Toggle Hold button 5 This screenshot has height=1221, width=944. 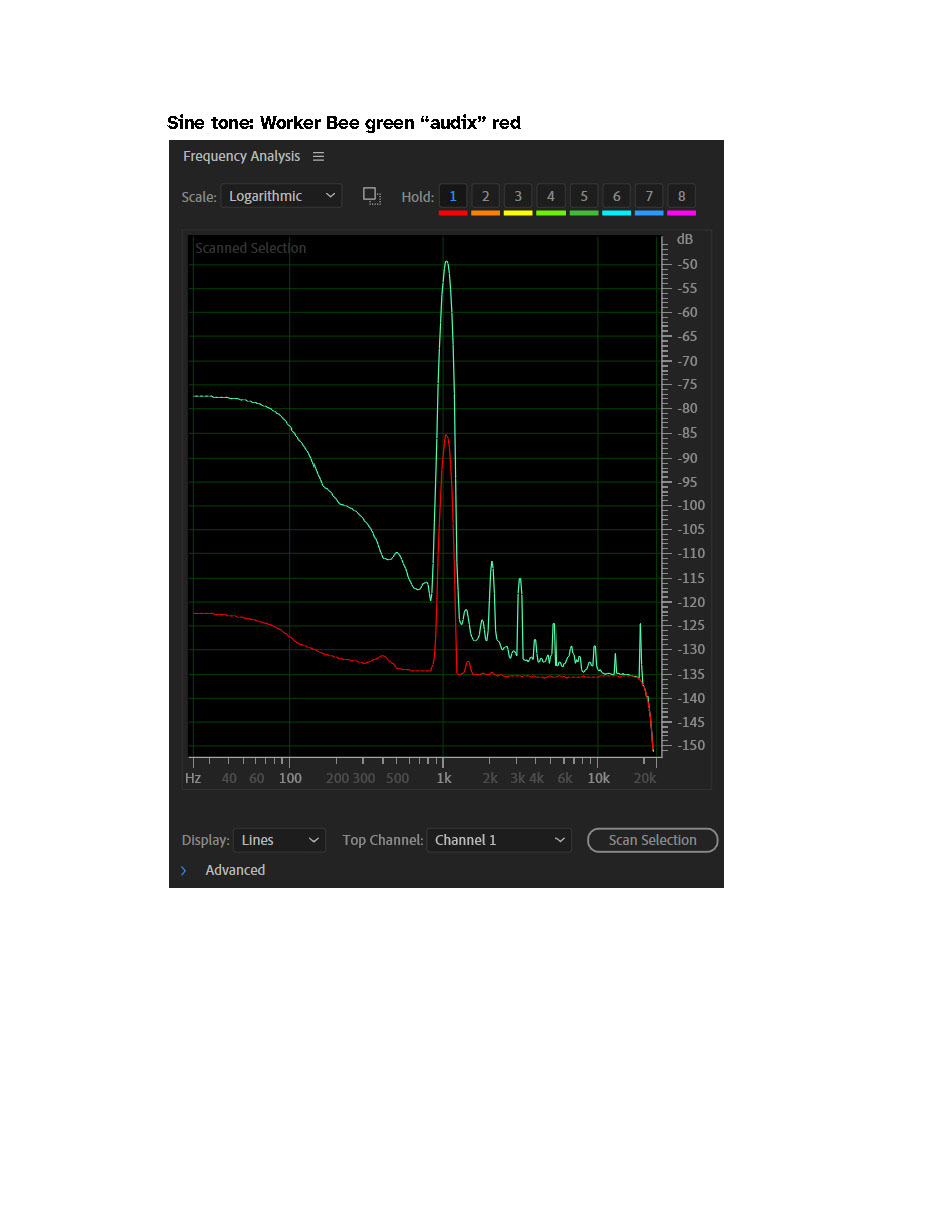[584, 196]
